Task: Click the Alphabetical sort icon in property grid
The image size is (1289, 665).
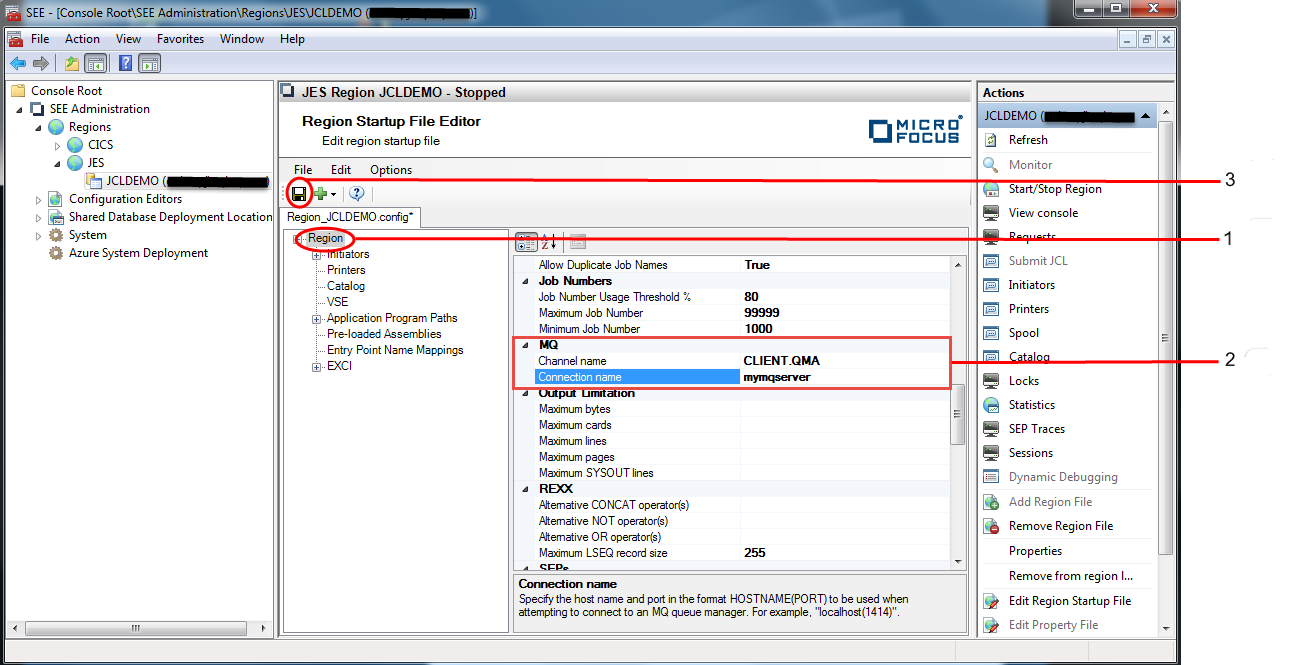Action: 549,242
